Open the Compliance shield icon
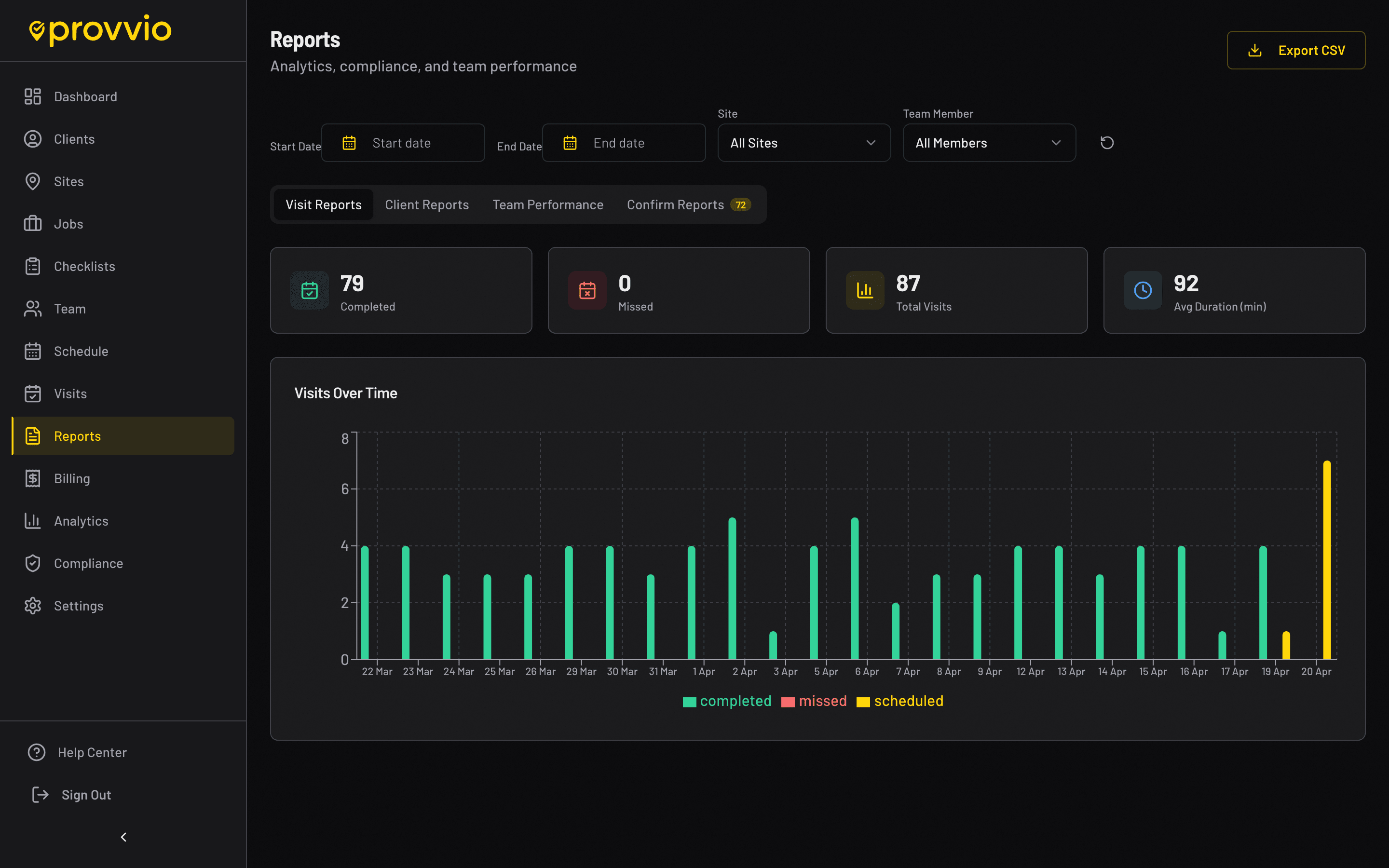 [x=33, y=563]
